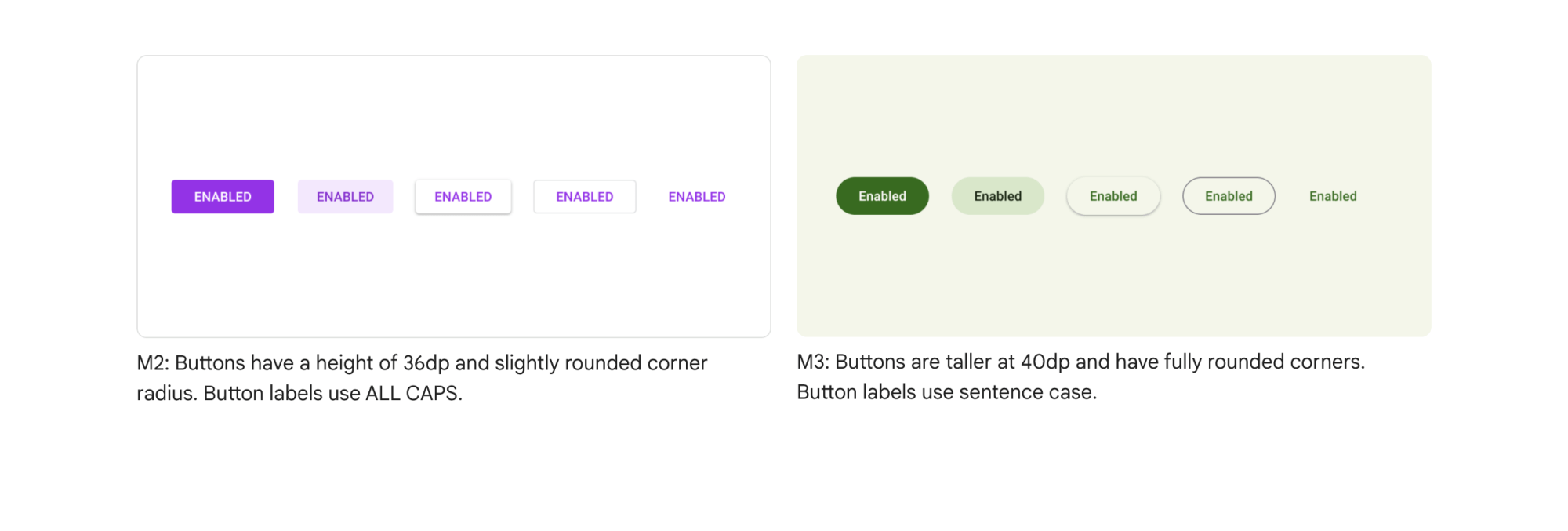Click the white elevated shadowed ENABLED button
Screen dimensions: 1568x531
coord(463,197)
